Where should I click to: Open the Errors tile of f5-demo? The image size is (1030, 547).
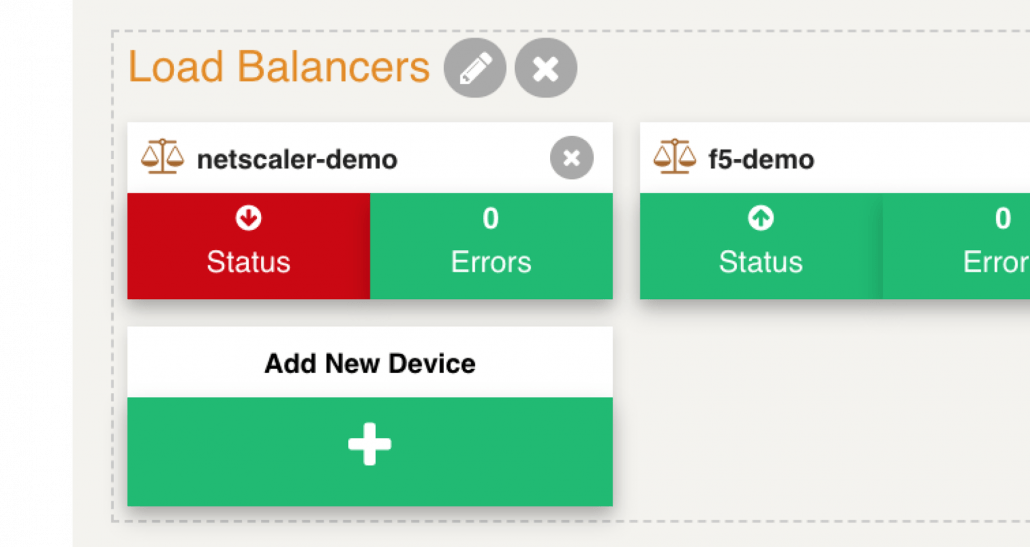[x=956, y=246]
